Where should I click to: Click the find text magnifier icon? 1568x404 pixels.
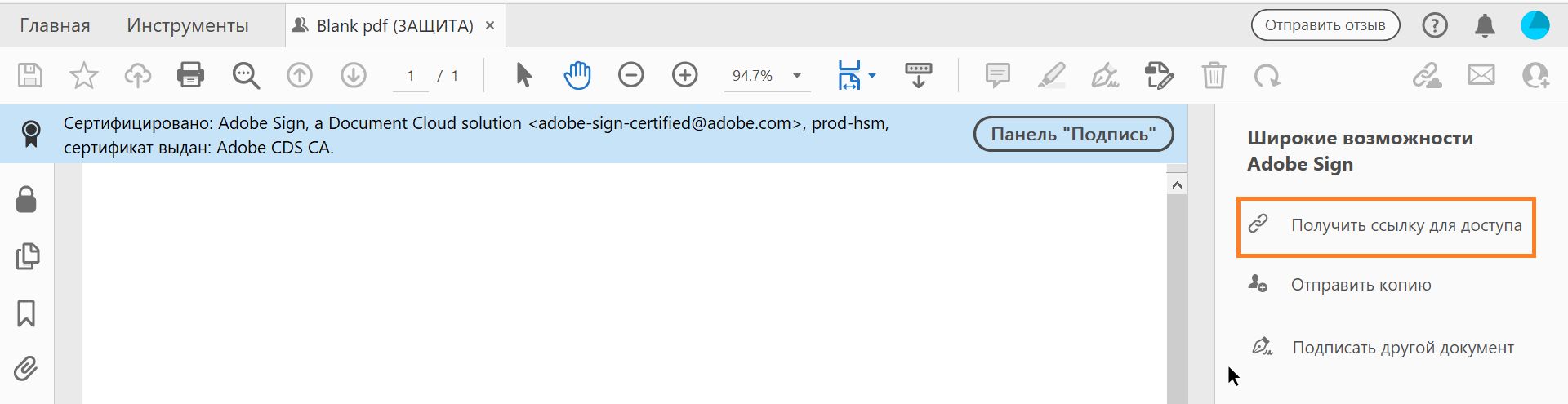pyautogui.click(x=245, y=75)
